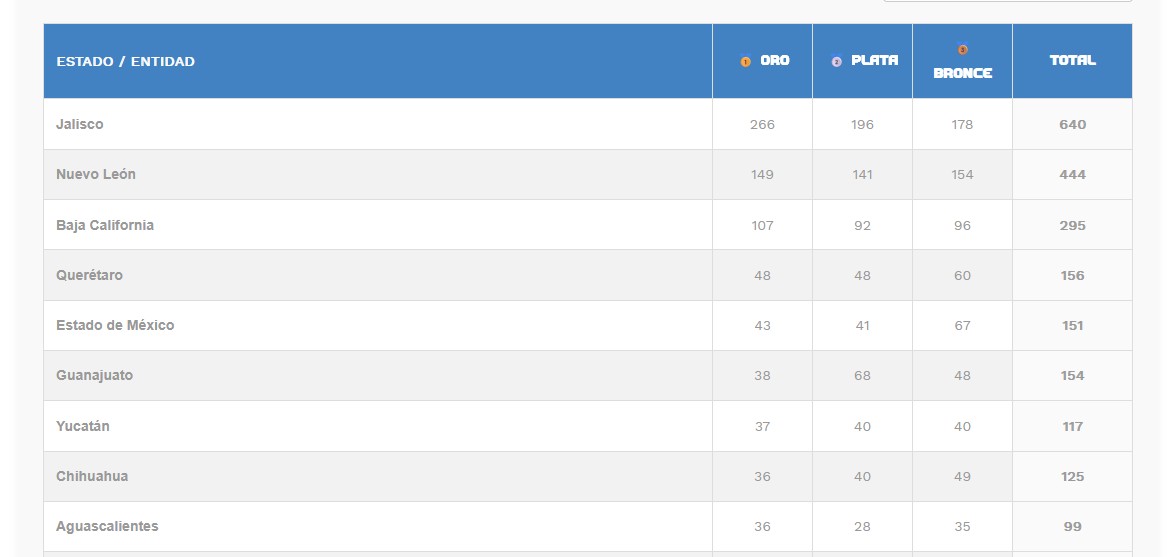Click Nuevo León gold count 149

coord(762,175)
